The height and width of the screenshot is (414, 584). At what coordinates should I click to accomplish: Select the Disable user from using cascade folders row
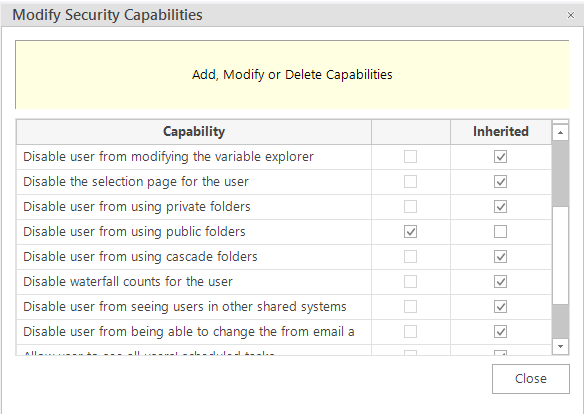point(283,257)
